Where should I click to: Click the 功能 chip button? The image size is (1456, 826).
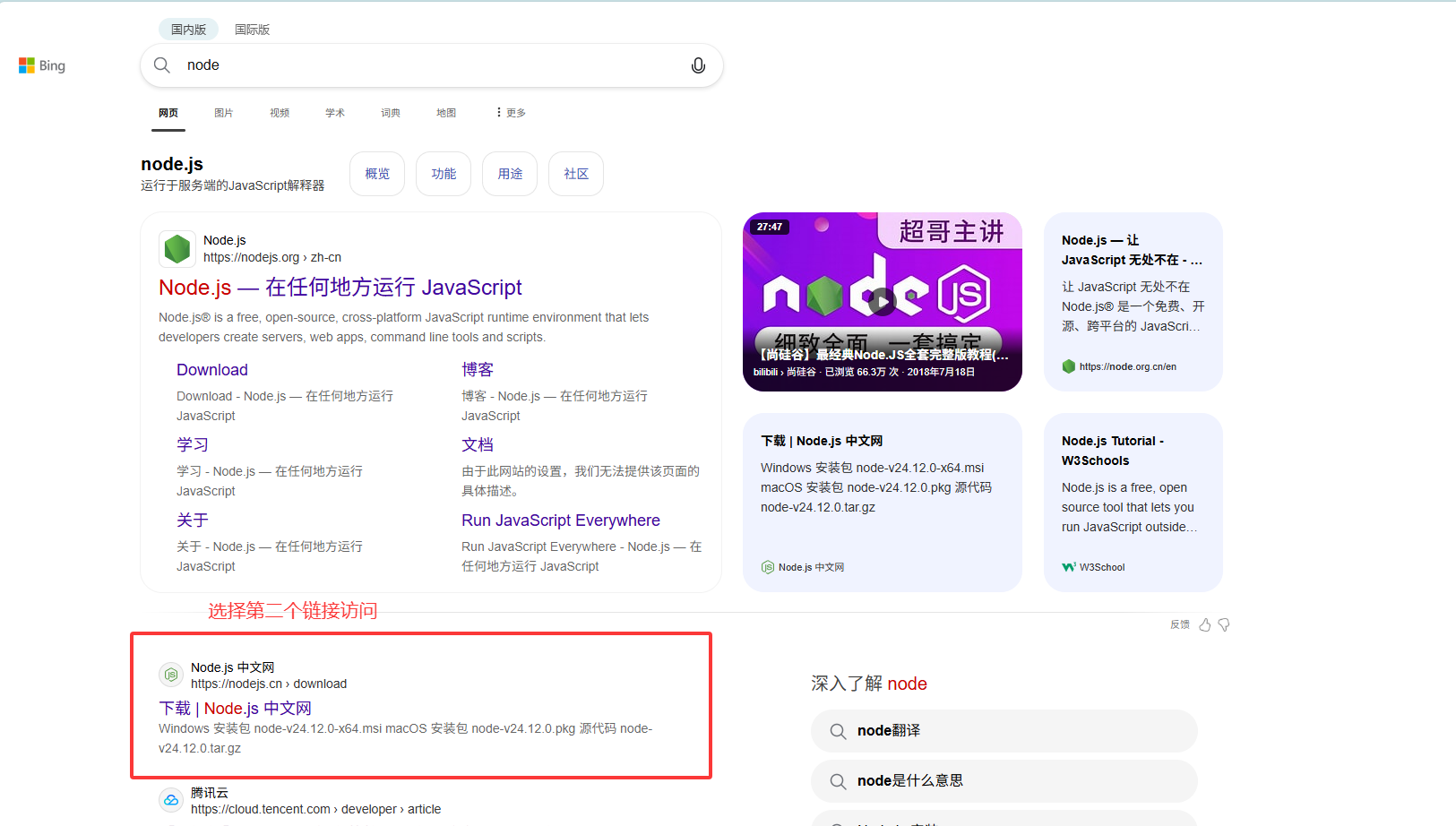coord(444,174)
